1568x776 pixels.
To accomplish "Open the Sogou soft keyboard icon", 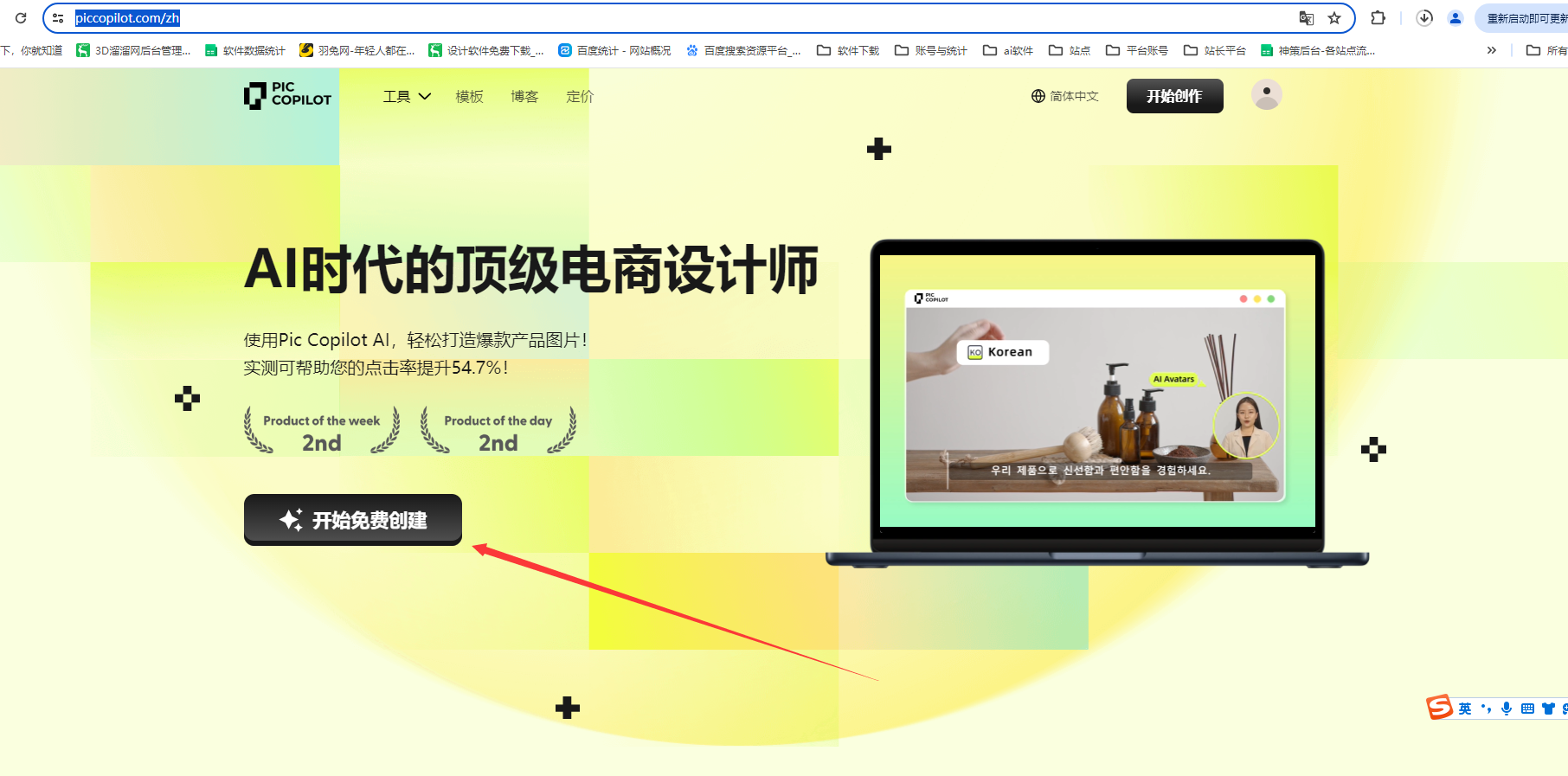I will point(1527,709).
